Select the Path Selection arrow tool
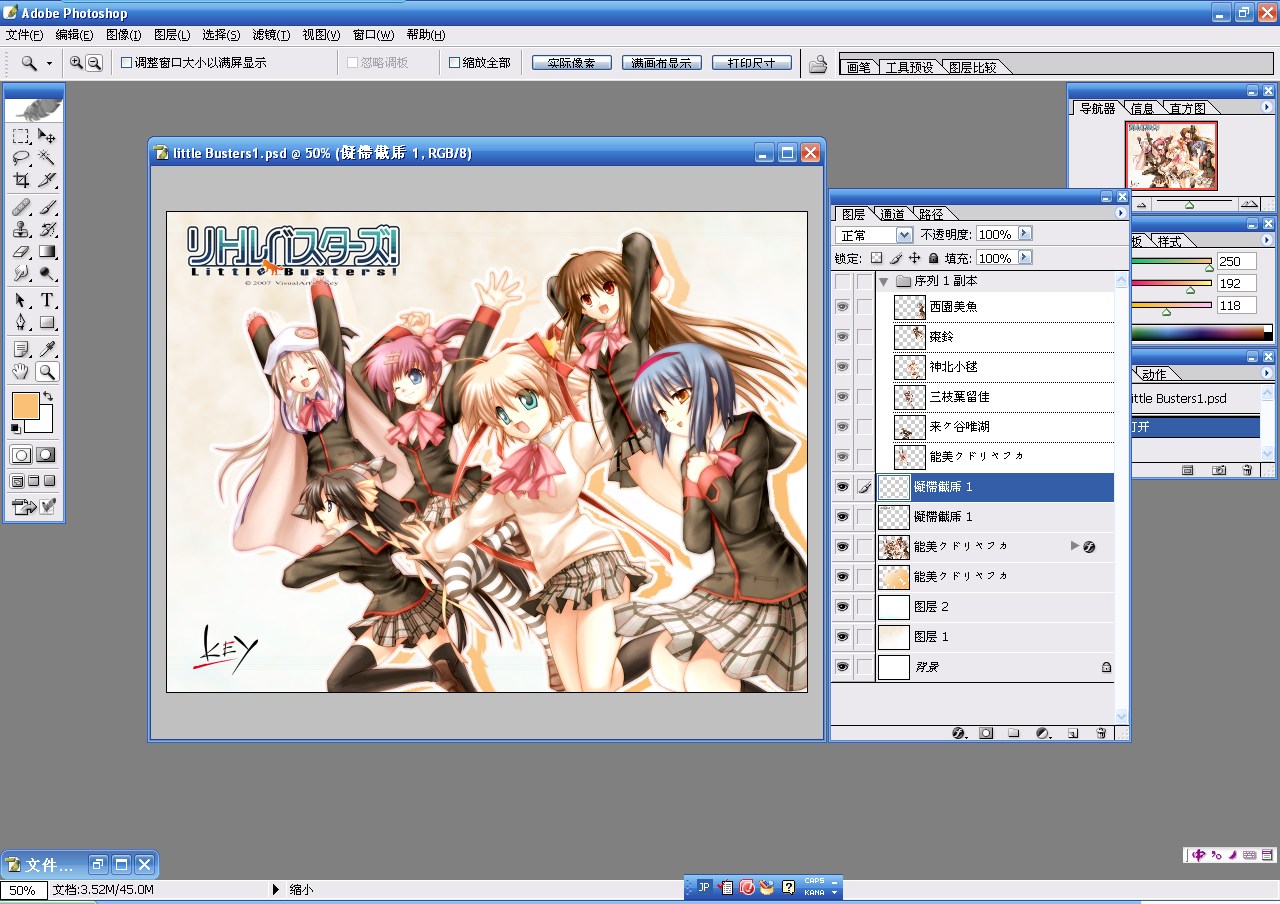1280x904 pixels. pyautogui.click(x=21, y=300)
